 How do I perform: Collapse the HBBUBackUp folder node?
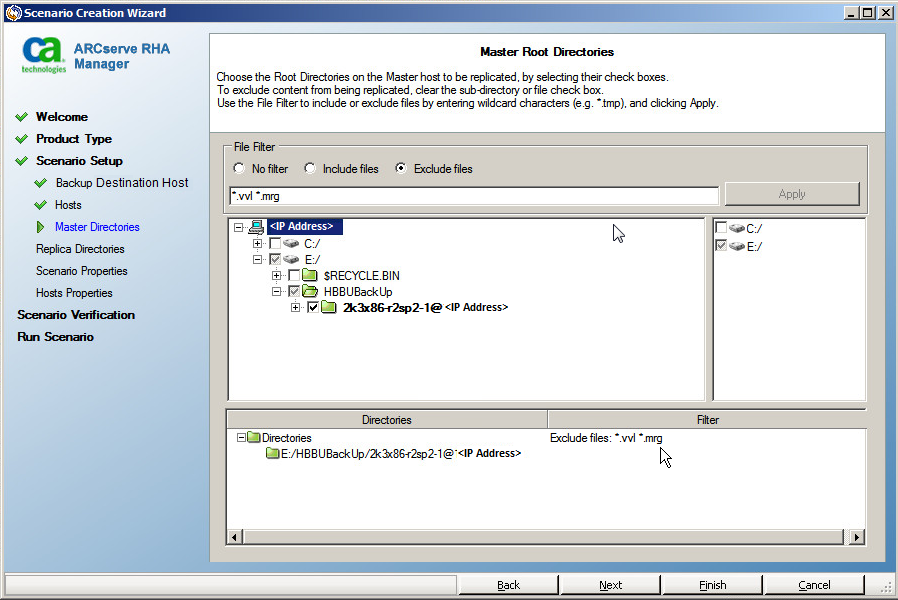[x=277, y=292]
